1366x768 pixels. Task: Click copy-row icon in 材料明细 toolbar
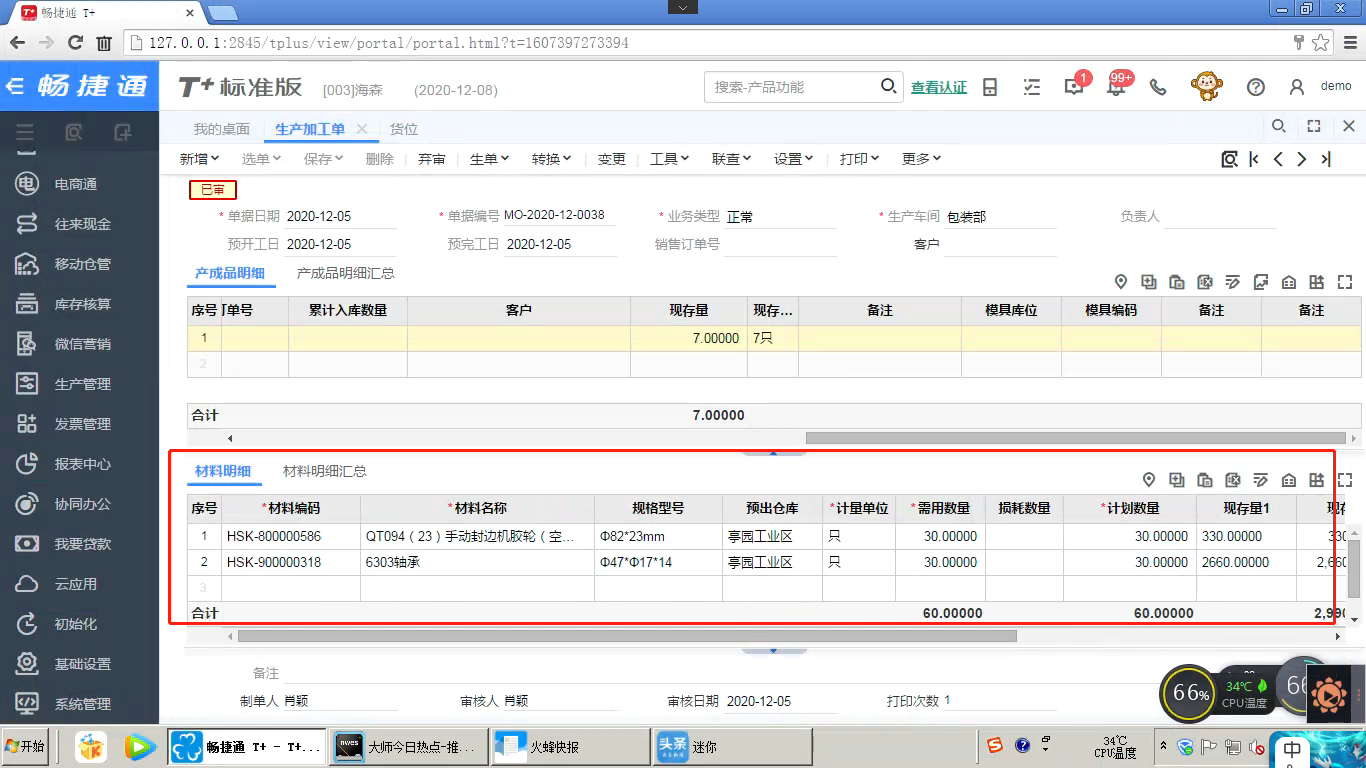coord(1205,480)
